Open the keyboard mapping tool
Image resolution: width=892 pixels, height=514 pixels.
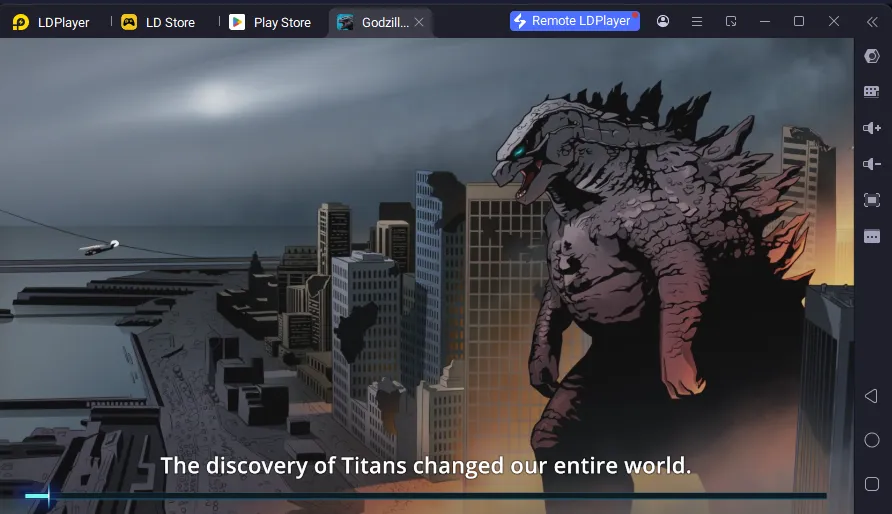tap(872, 92)
